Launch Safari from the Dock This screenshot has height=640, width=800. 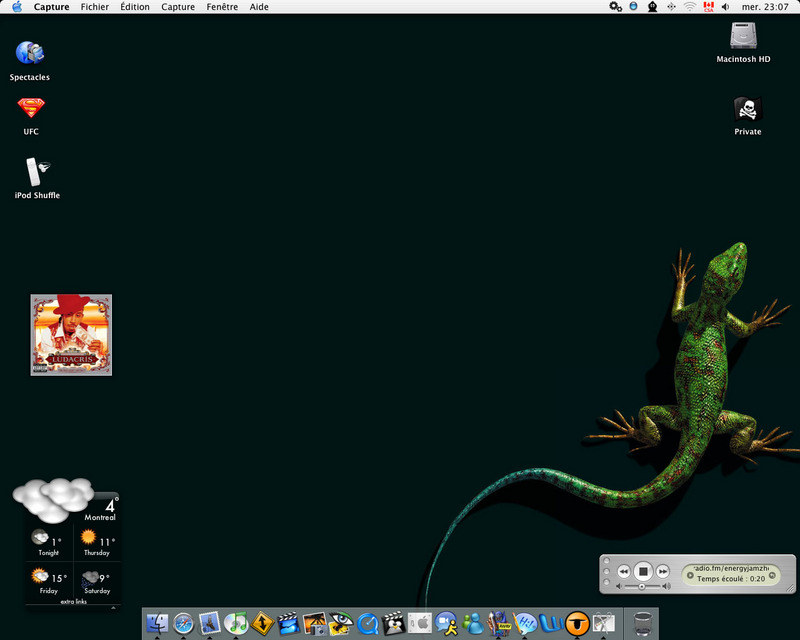[x=184, y=624]
